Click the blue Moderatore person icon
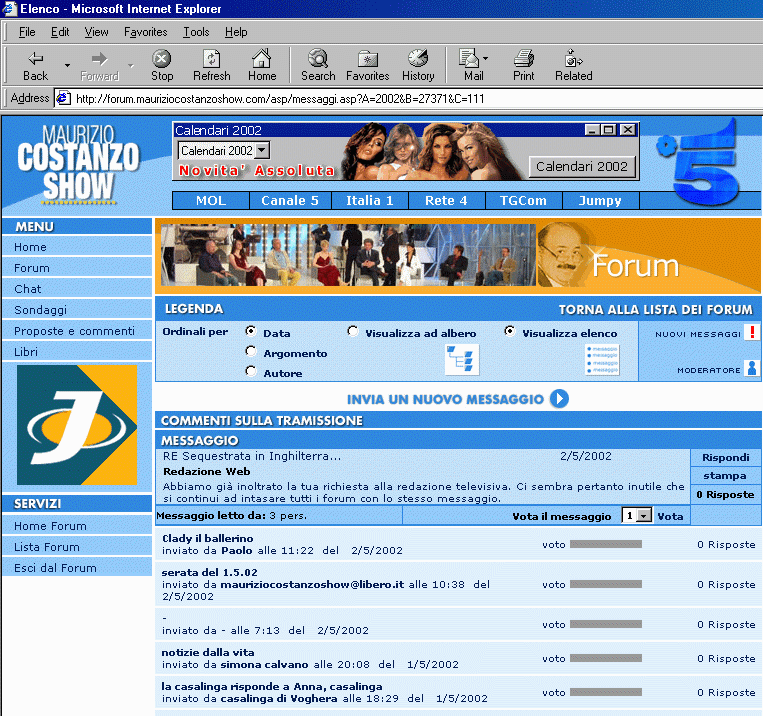 [752, 368]
